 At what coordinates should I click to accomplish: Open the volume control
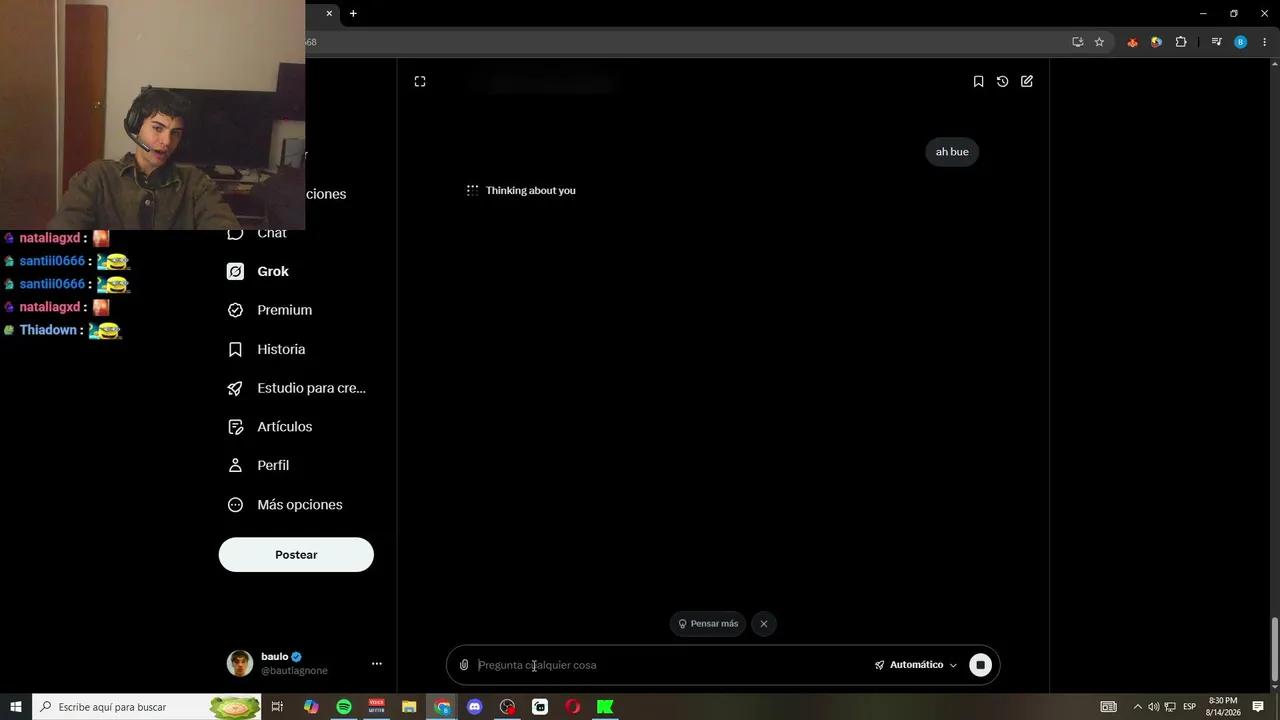tap(1153, 707)
